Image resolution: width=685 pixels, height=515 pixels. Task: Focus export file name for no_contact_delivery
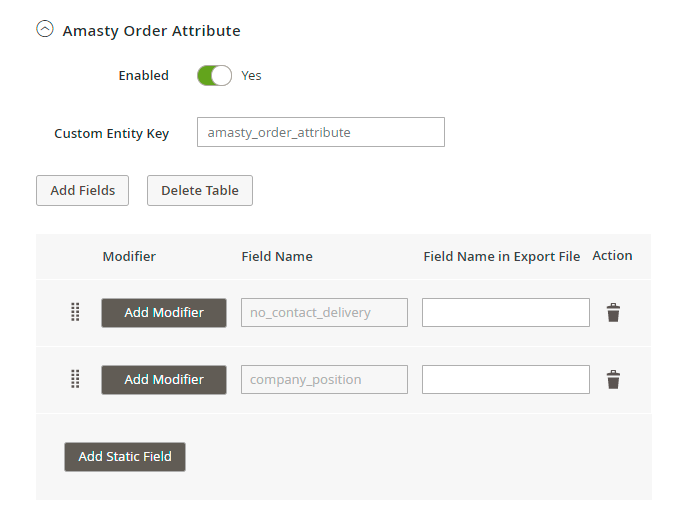[505, 313]
